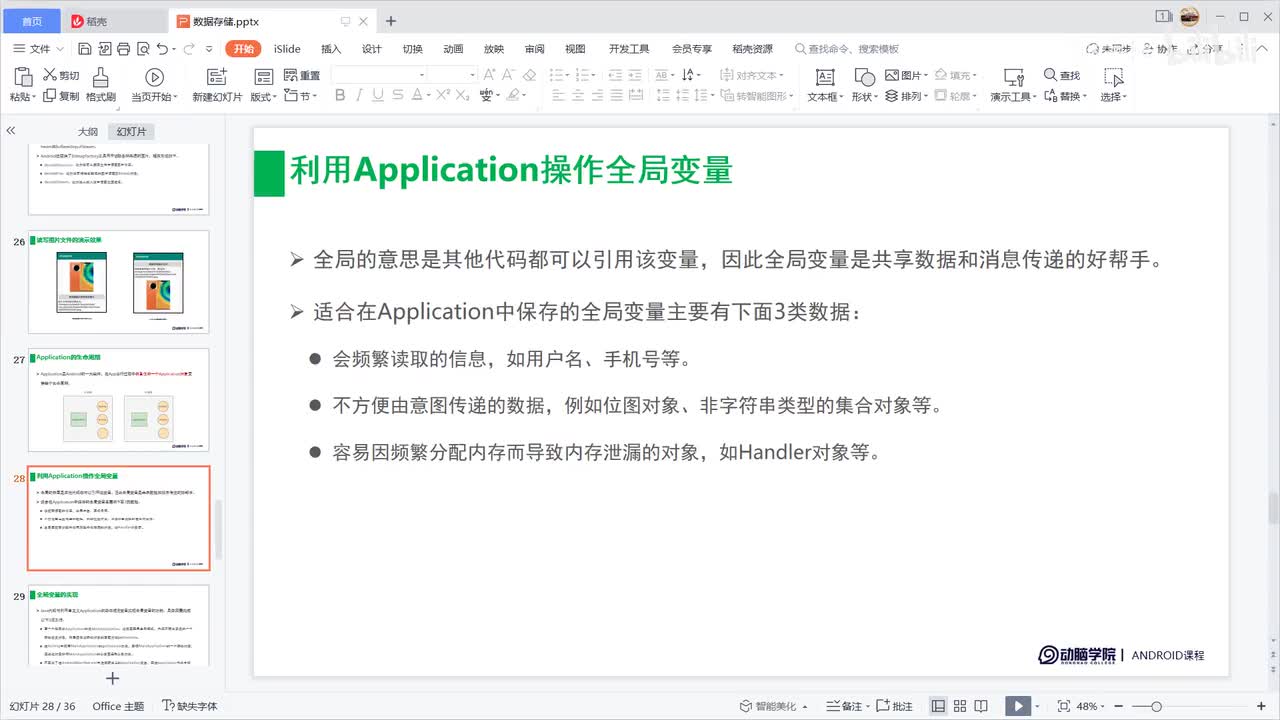
Task: Undo the last action
Action: (162, 49)
